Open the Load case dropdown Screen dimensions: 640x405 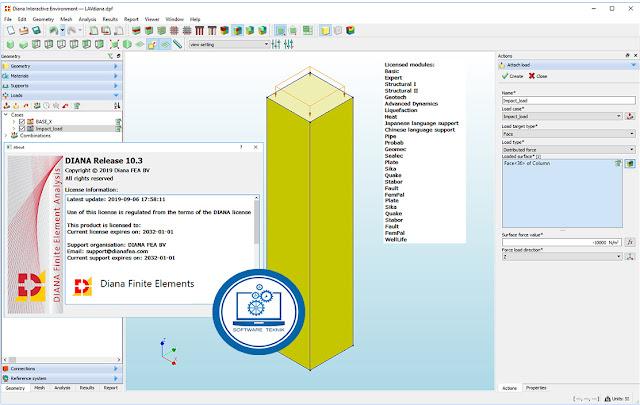coord(562,116)
